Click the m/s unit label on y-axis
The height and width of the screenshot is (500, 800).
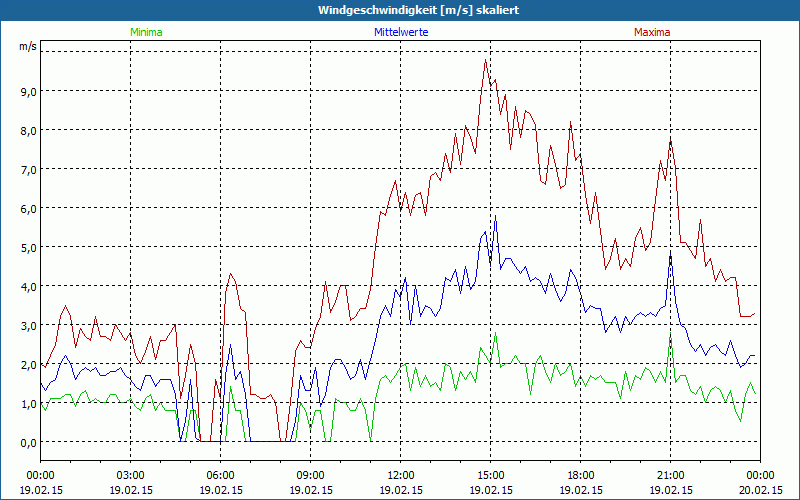[27, 47]
